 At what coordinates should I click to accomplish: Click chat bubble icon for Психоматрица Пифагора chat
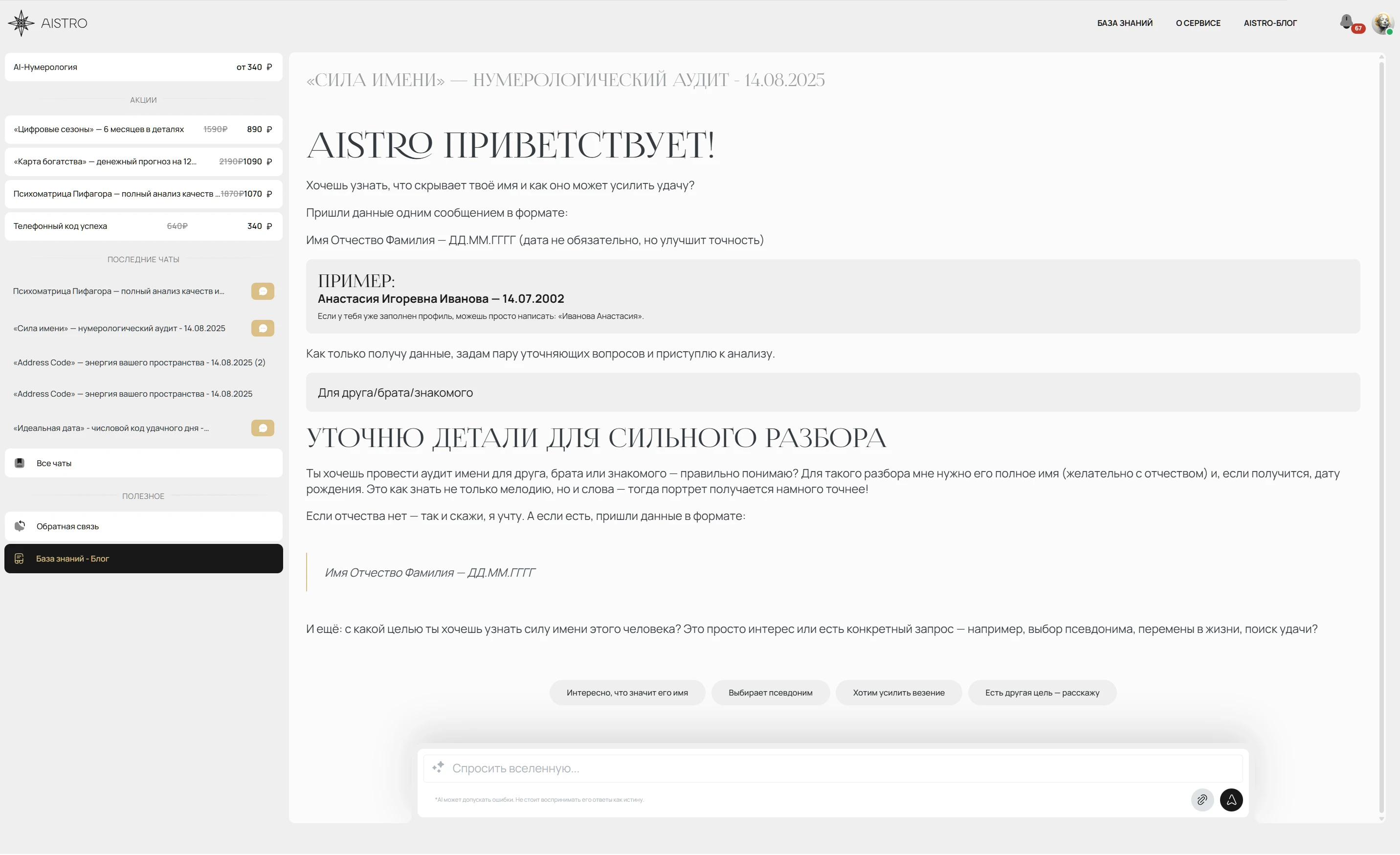click(x=263, y=292)
